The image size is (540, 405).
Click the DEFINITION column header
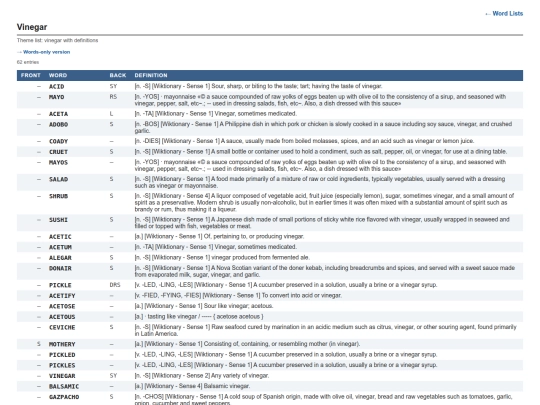pyautogui.click(x=151, y=75)
